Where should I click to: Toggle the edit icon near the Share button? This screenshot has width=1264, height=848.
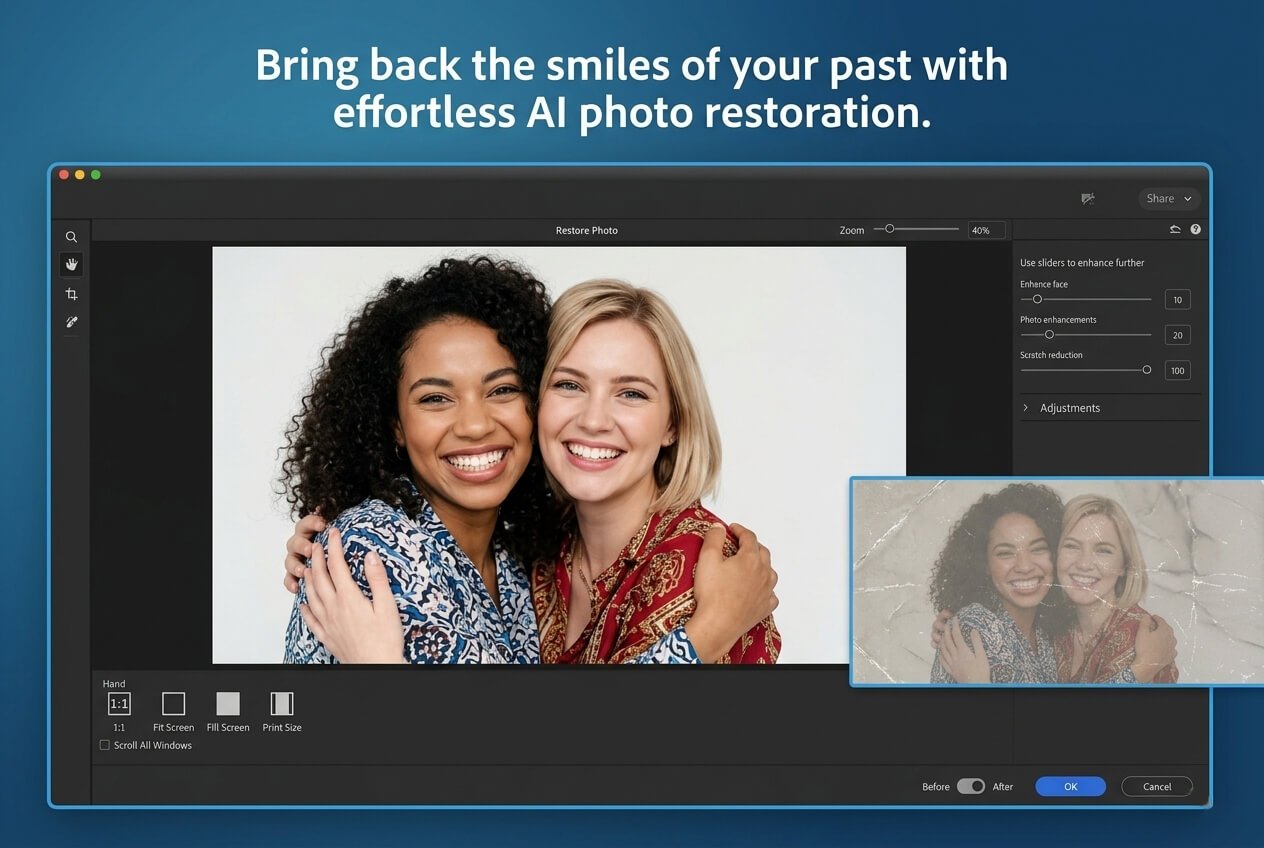pos(1088,198)
